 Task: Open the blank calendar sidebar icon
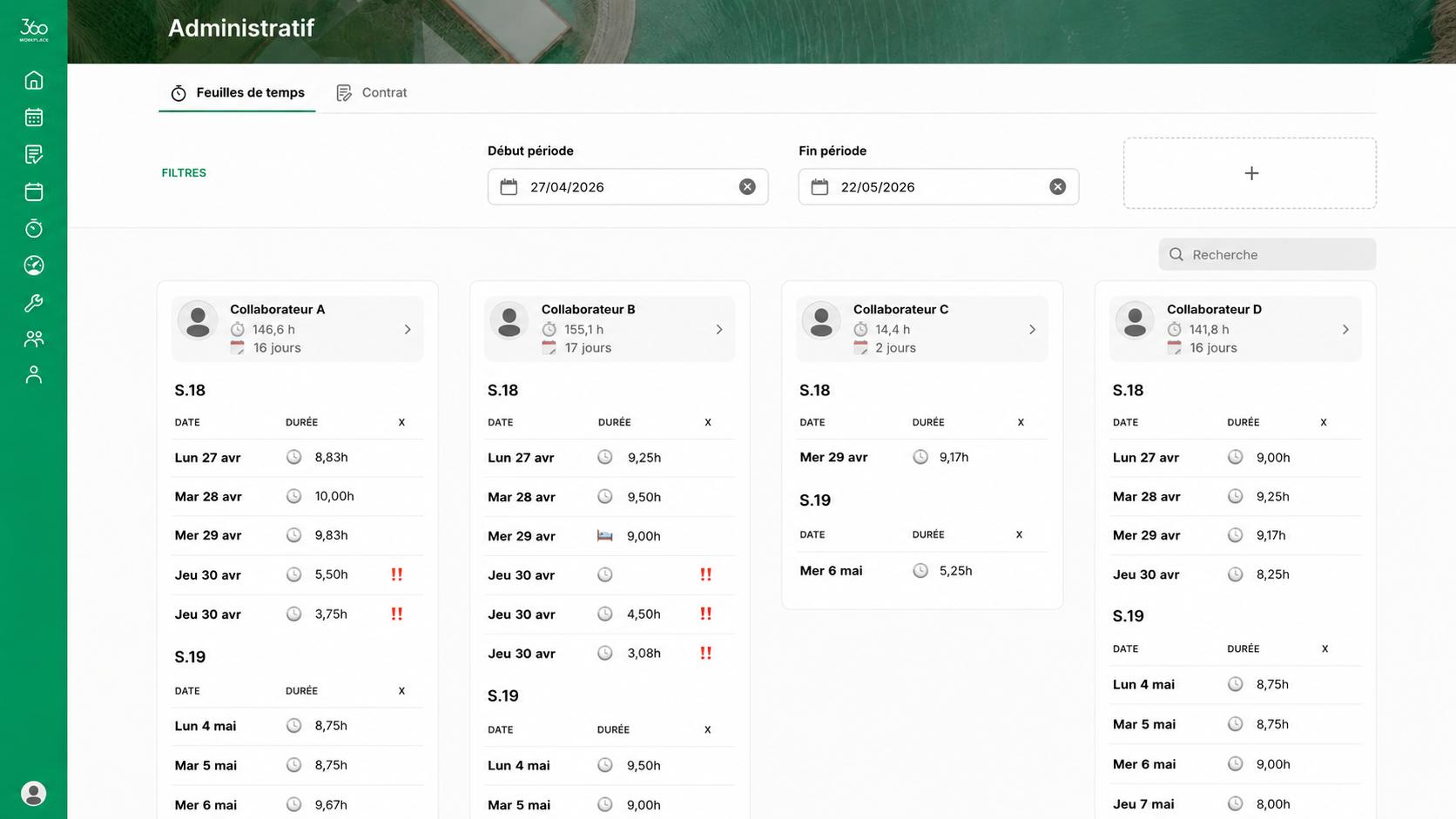33,191
